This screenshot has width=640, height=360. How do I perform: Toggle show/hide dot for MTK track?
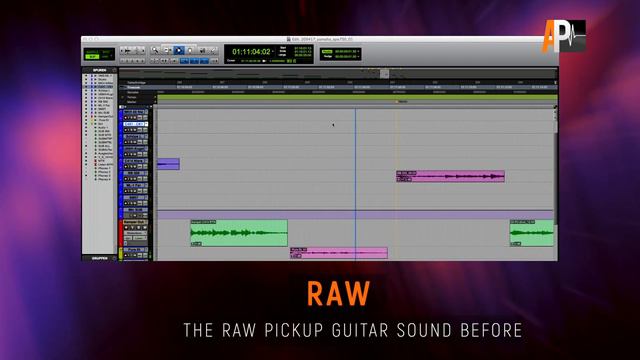86,161
